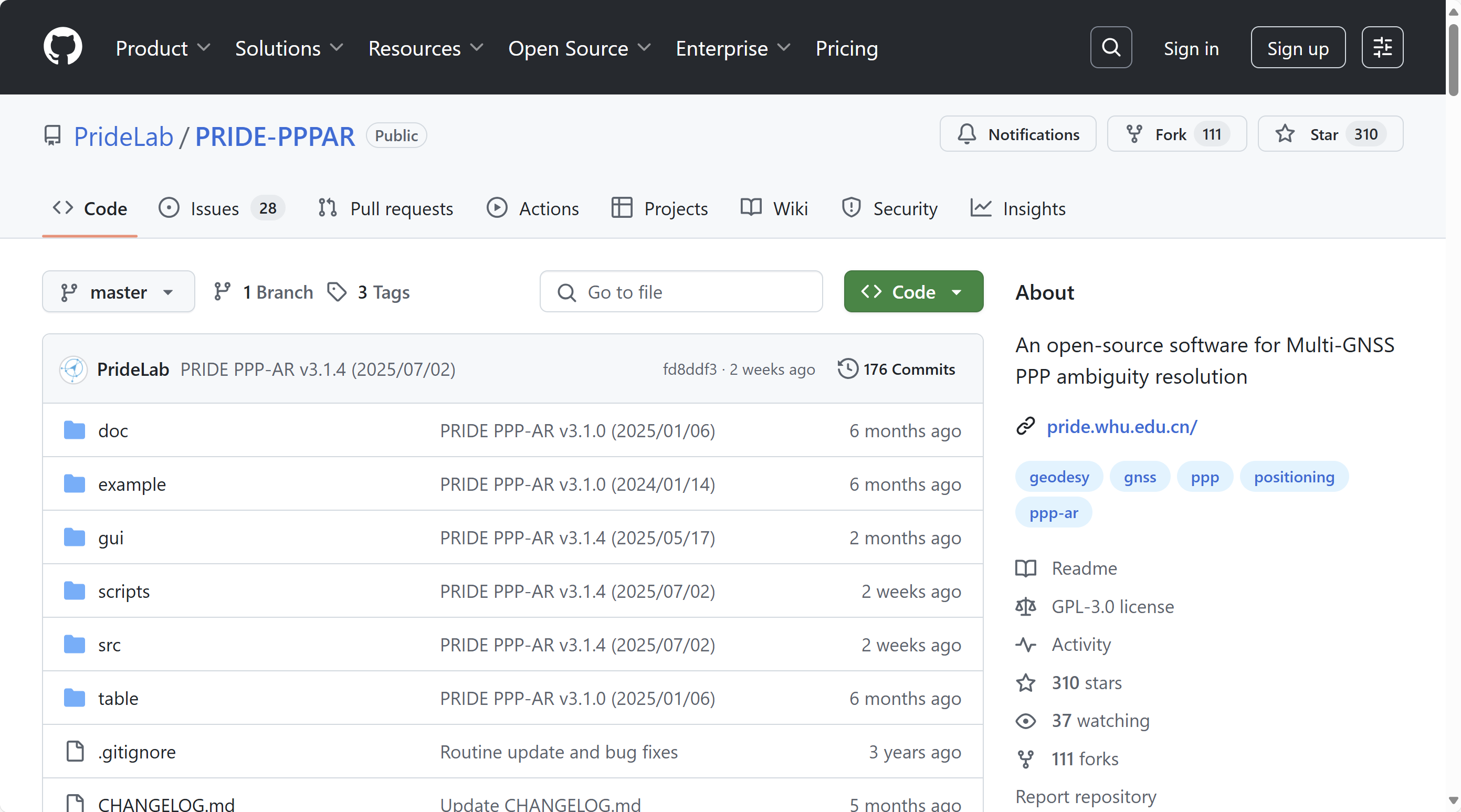The width and height of the screenshot is (1461, 812).
Task: Expand the Open Source menu
Action: pyautogui.click(x=579, y=48)
